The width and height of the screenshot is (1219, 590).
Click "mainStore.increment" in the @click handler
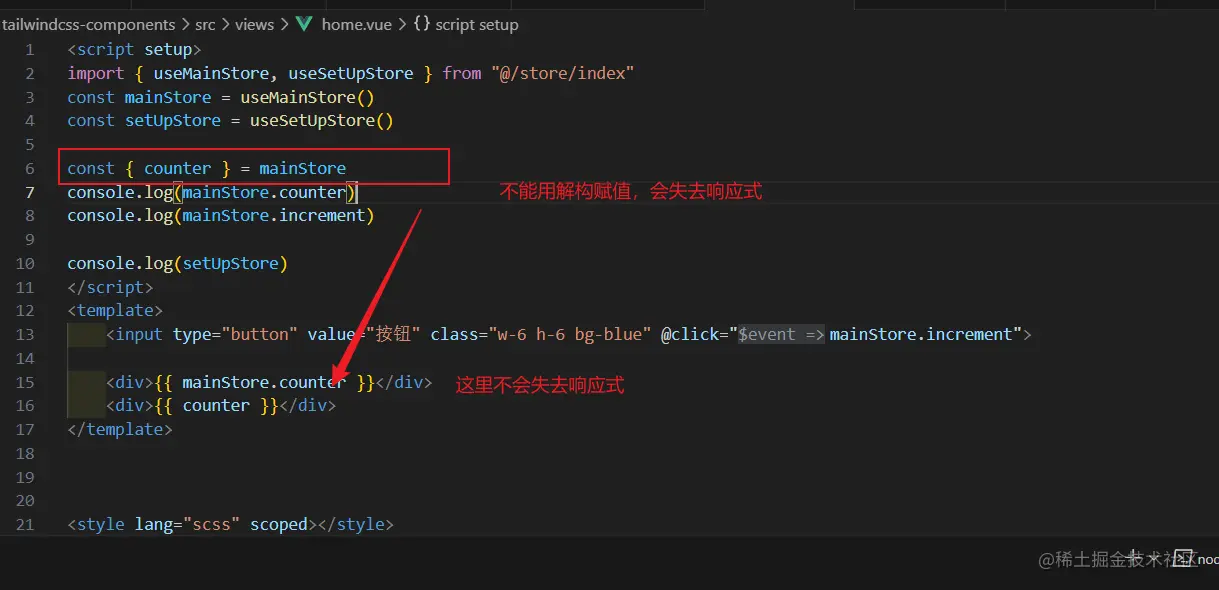pyautogui.click(x=920, y=334)
